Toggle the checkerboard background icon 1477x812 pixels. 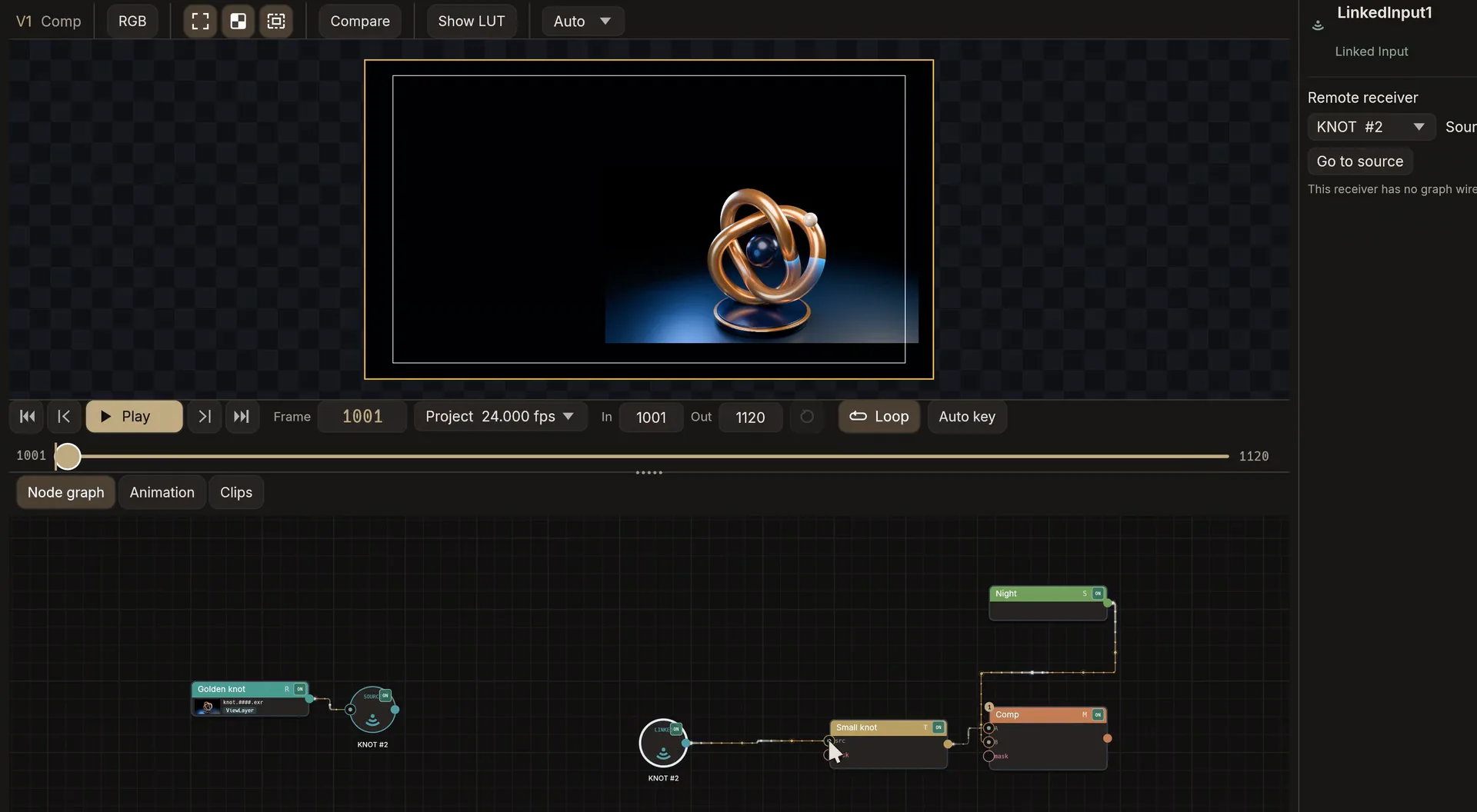[x=238, y=21]
